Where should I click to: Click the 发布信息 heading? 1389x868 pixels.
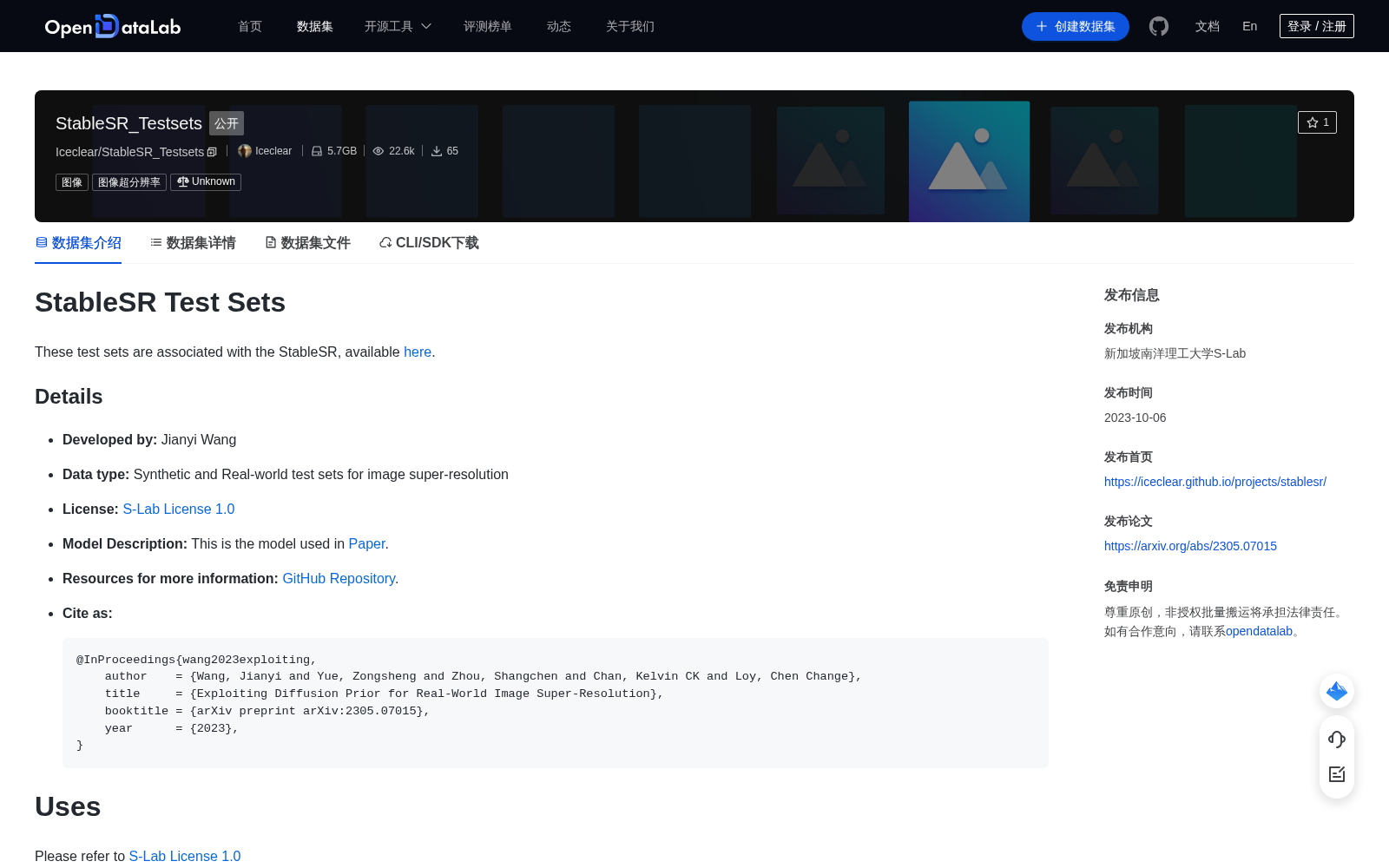(x=1132, y=295)
